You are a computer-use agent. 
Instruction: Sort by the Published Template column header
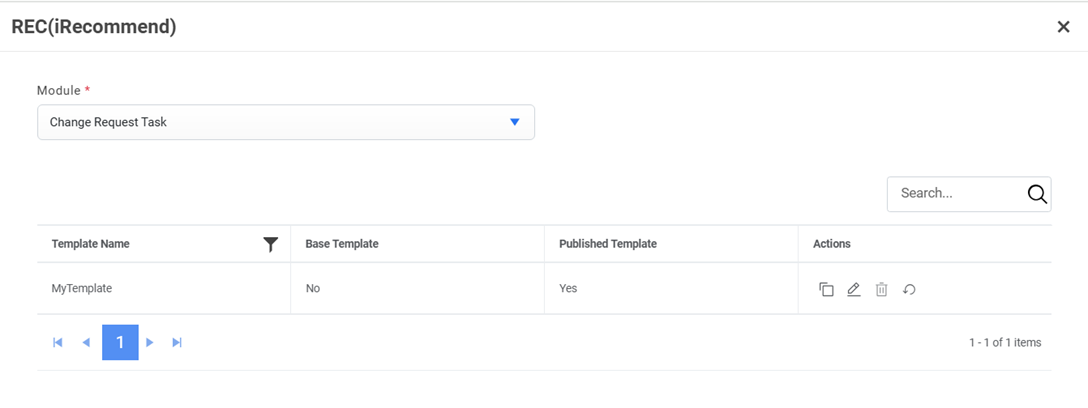[x=608, y=244]
